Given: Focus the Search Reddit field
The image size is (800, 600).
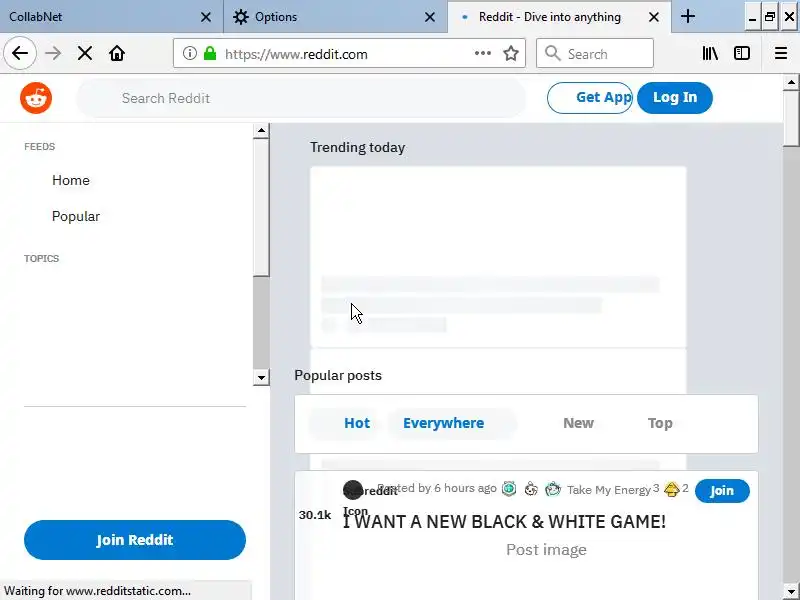Looking at the screenshot, I should point(301,98).
